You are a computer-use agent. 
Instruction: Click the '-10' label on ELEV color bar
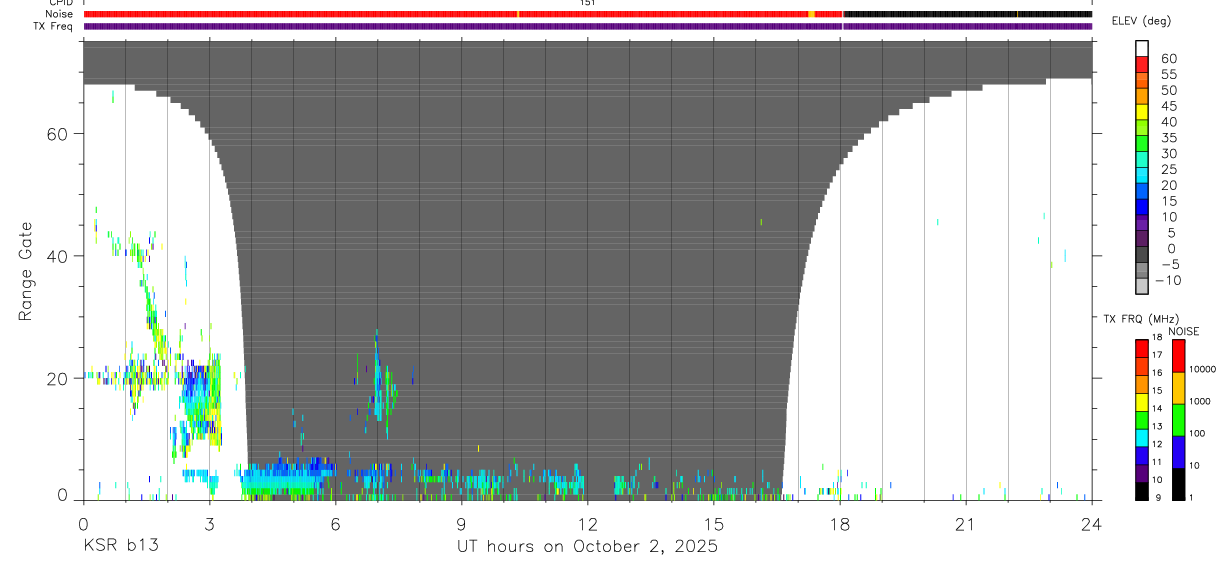coord(1168,281)
